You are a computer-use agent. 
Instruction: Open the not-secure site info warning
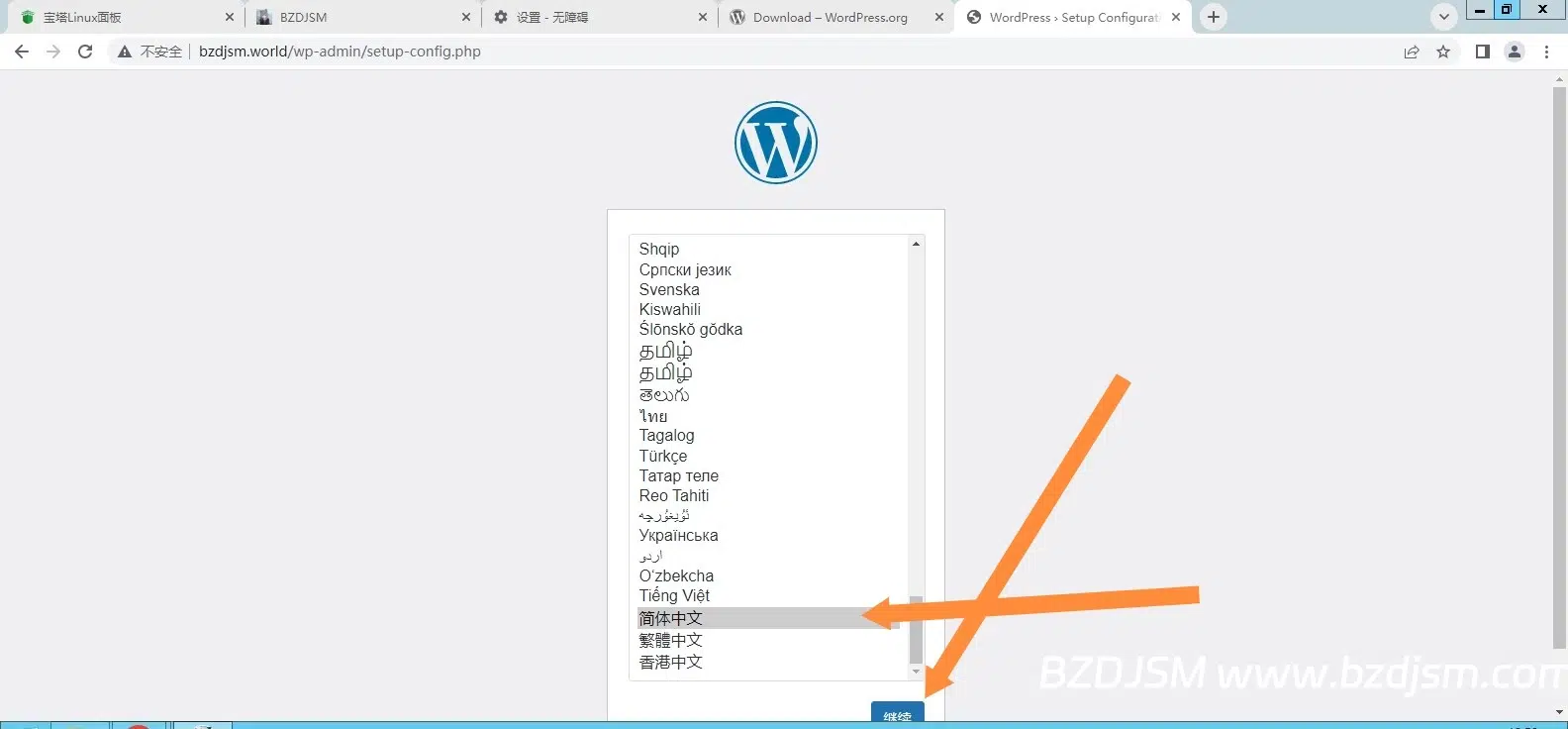(149, 52)
